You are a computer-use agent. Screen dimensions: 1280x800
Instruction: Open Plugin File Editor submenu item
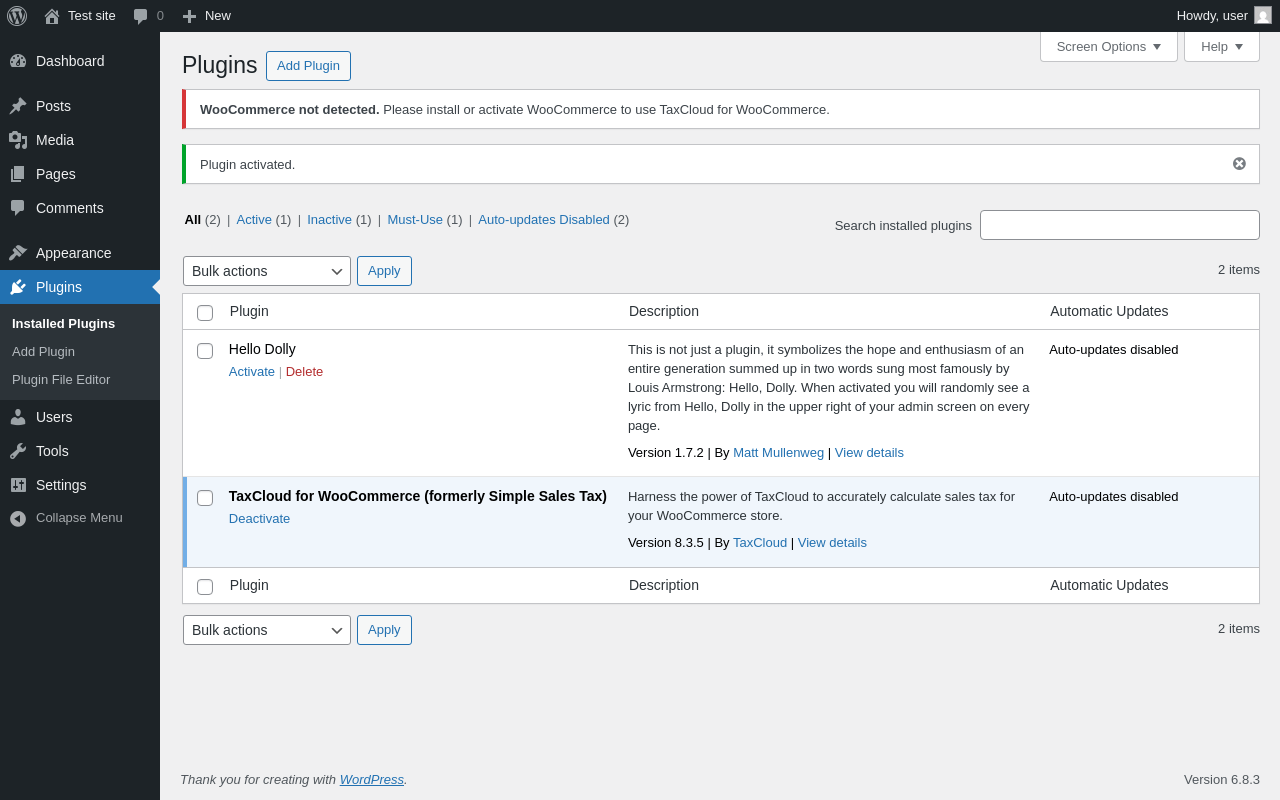61,380
